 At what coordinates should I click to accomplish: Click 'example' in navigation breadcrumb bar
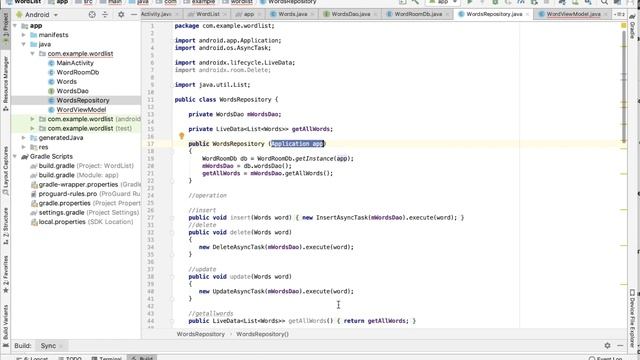pos(203,2)
